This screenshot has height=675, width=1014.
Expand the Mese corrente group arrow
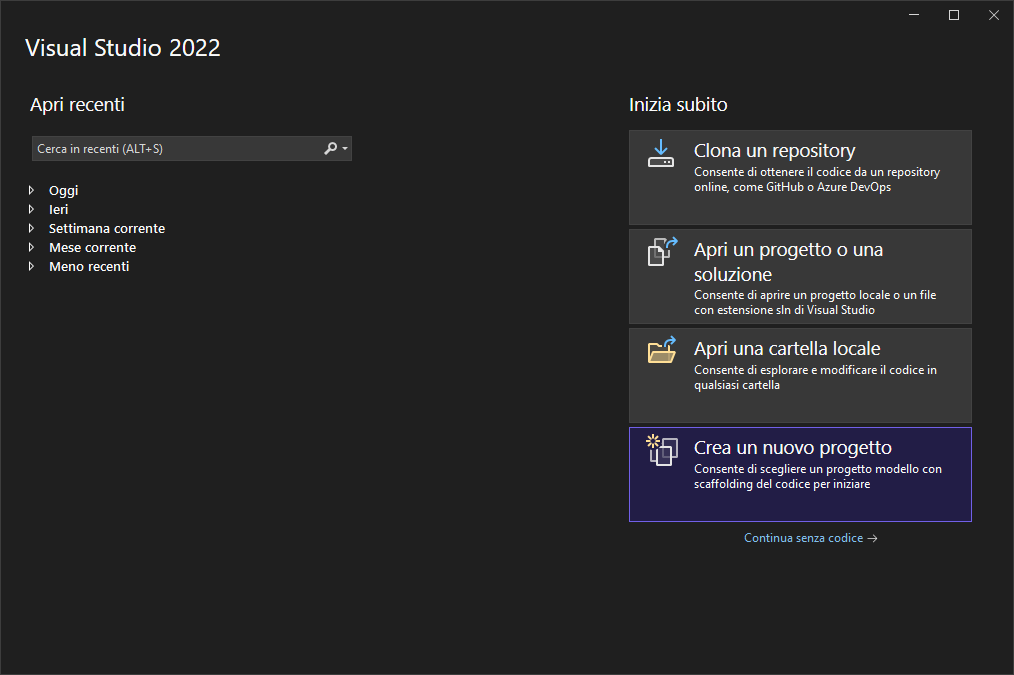(31, 247)
